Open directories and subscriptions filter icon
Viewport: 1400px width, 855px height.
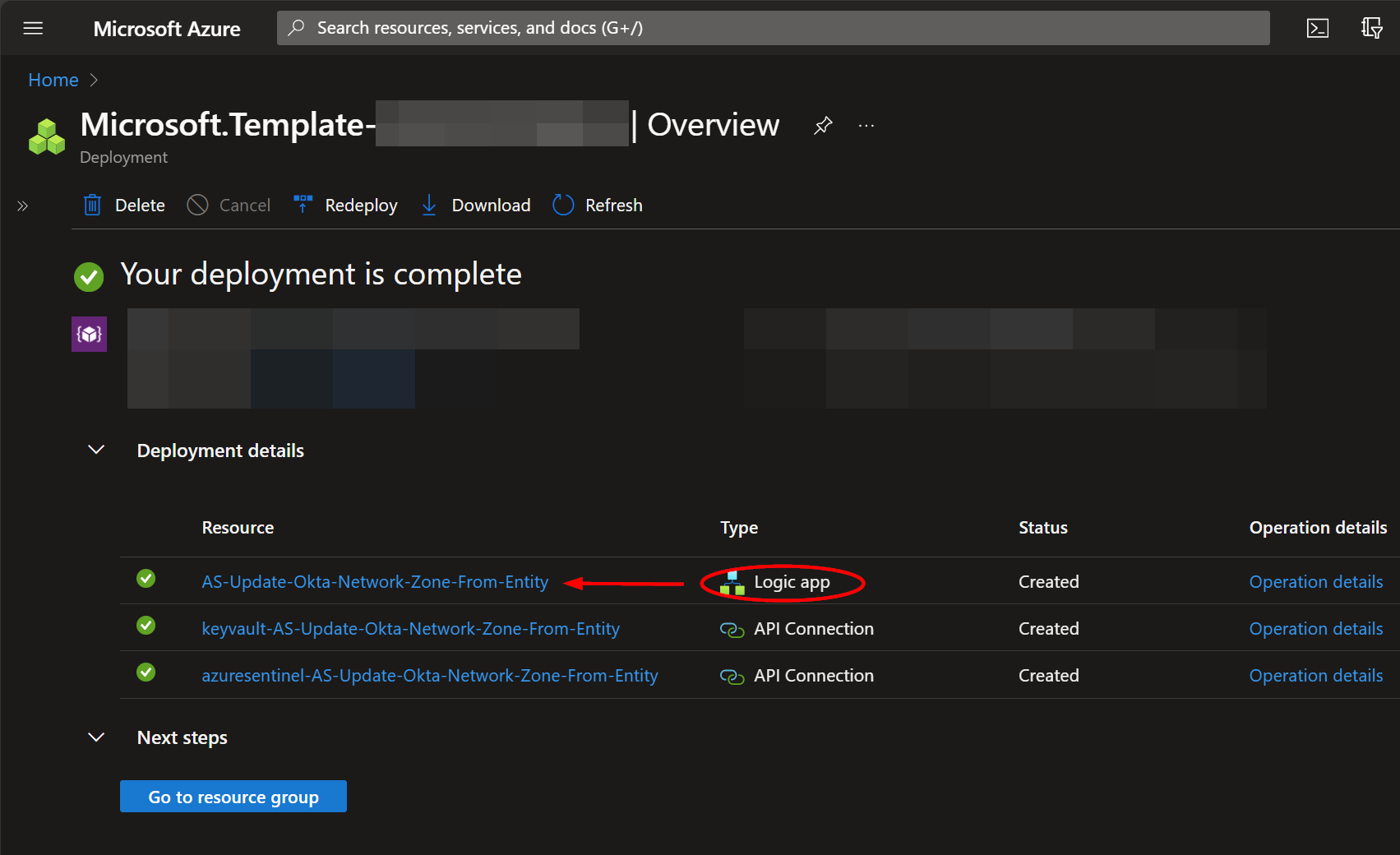tap(1371, 28)
